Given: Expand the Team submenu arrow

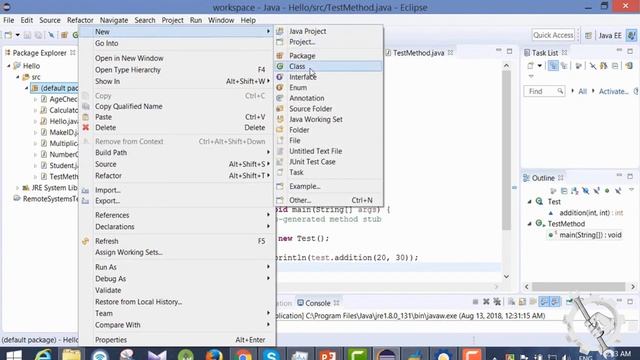Looking at the screenshot, I should (268, 313).
